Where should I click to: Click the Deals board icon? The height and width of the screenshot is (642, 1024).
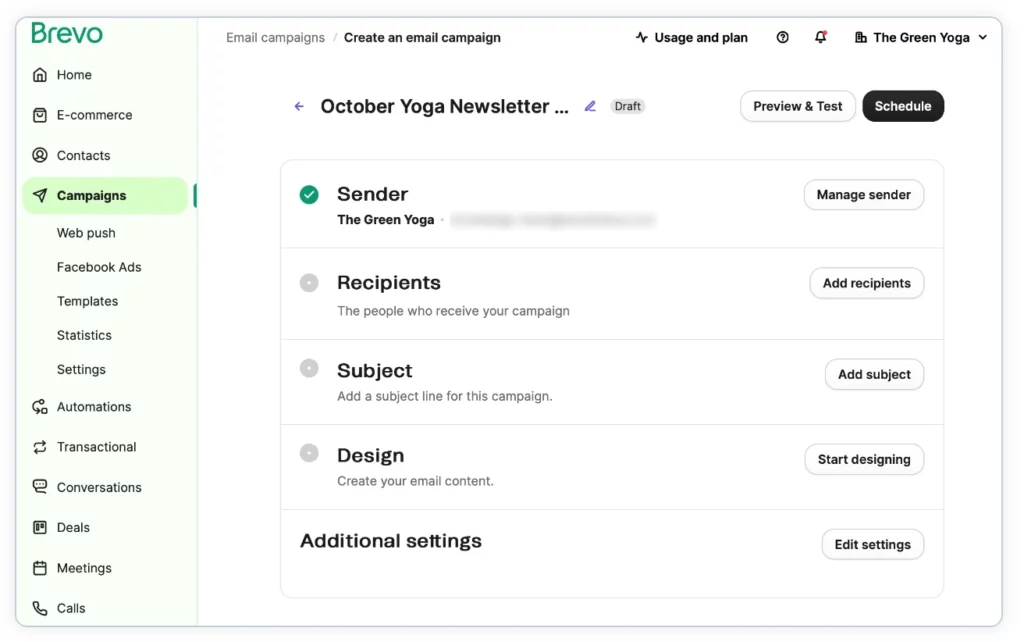point(40,528)
